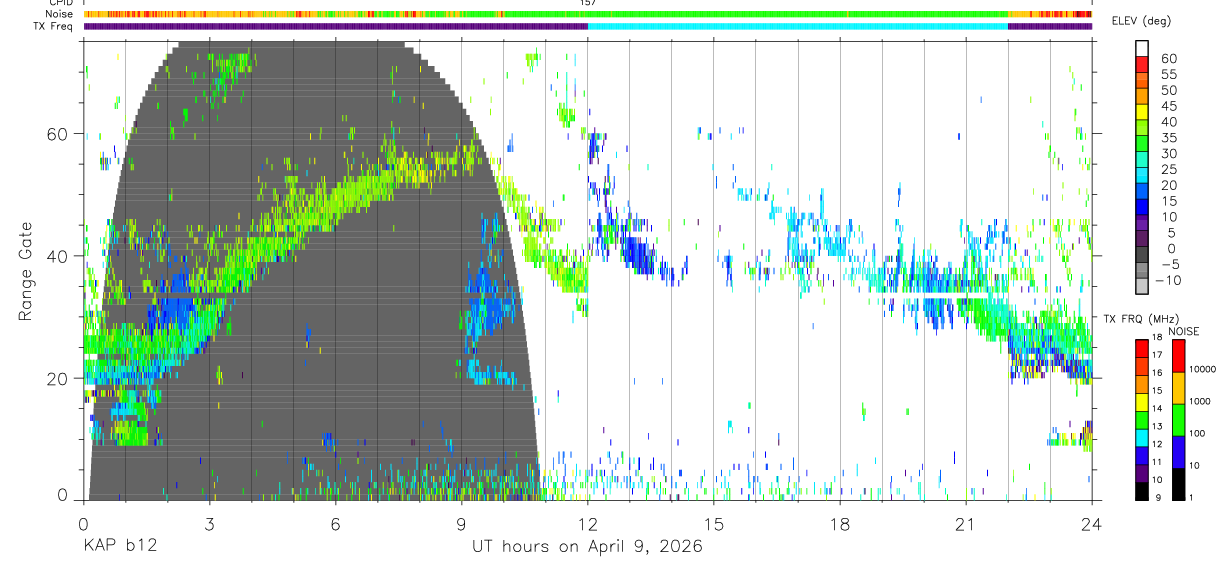Click the 'KAP b12' radar beam label

[x=119, y=547]
